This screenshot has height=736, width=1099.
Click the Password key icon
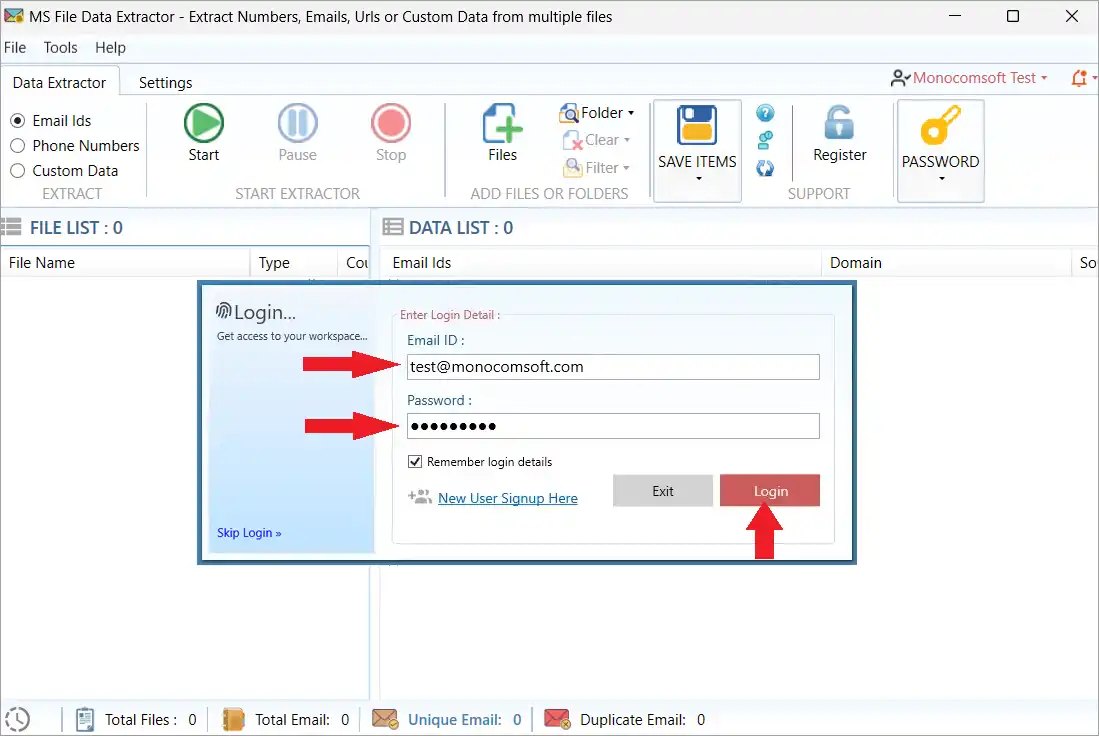pos(940,125)
